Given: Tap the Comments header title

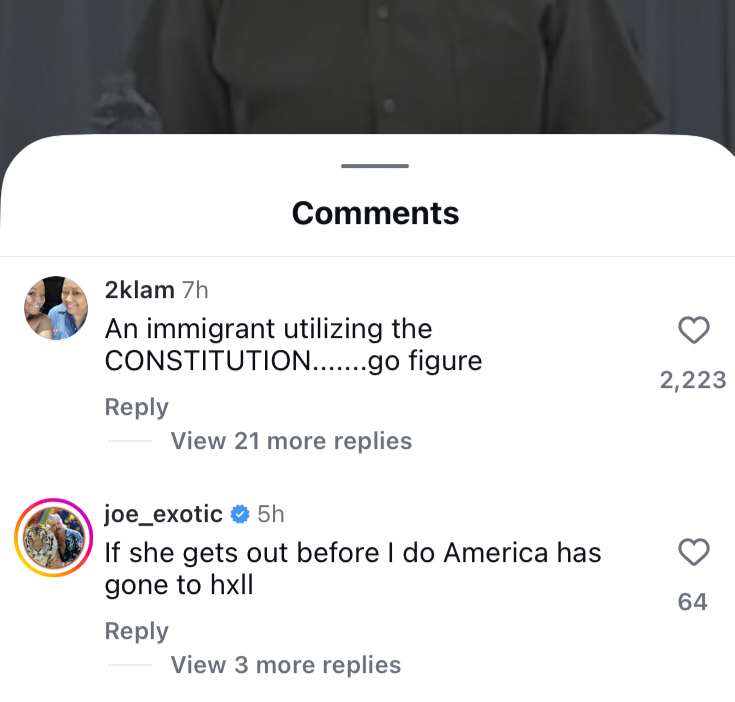Looking at the screenshot, I should 375,213.
